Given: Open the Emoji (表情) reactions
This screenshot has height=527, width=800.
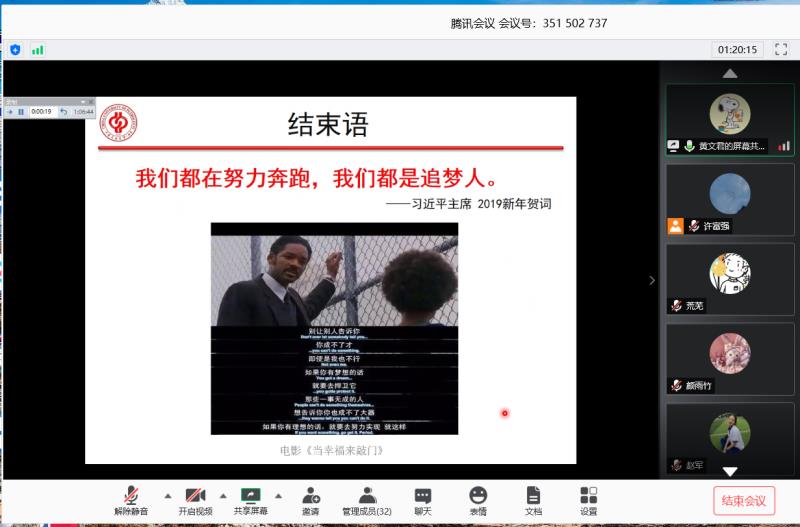Looking at the screenshot, I should pyautogui.click(x=478, y=500).
